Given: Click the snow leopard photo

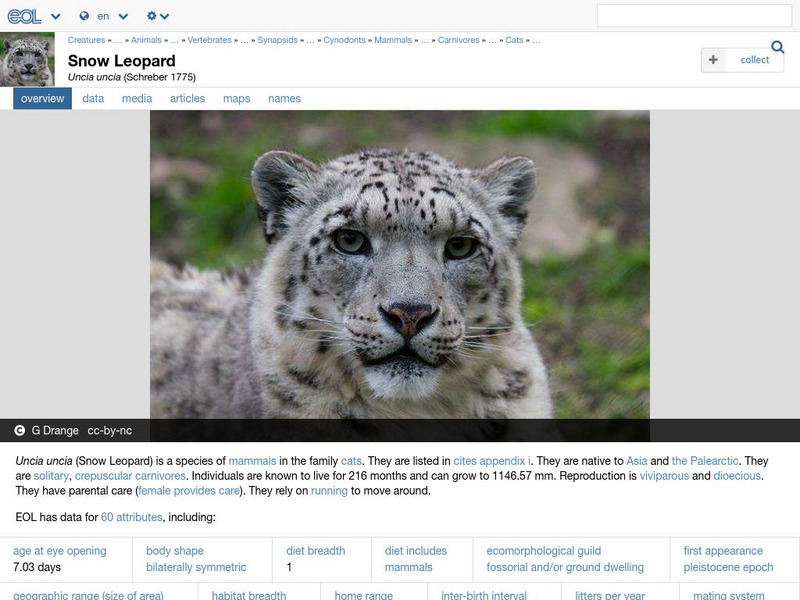Looking at the screenshot, I should (x=400, y=265).
